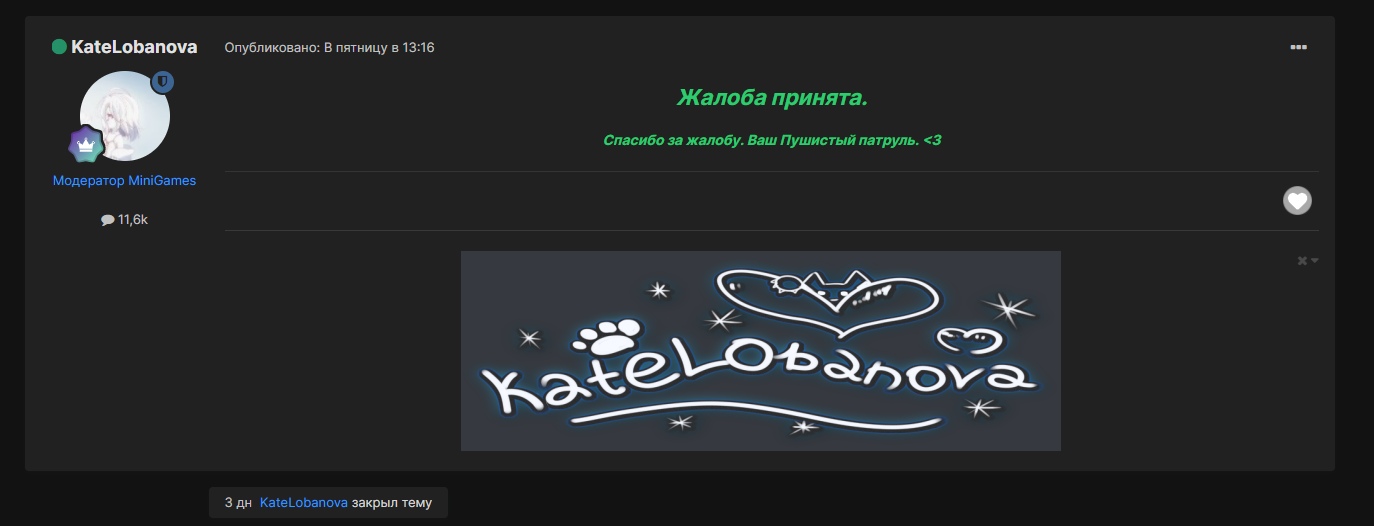Viewport: 1374px width, 526px height.
Task: Click the X icon to hide the signature
Action: [1302, 261]
